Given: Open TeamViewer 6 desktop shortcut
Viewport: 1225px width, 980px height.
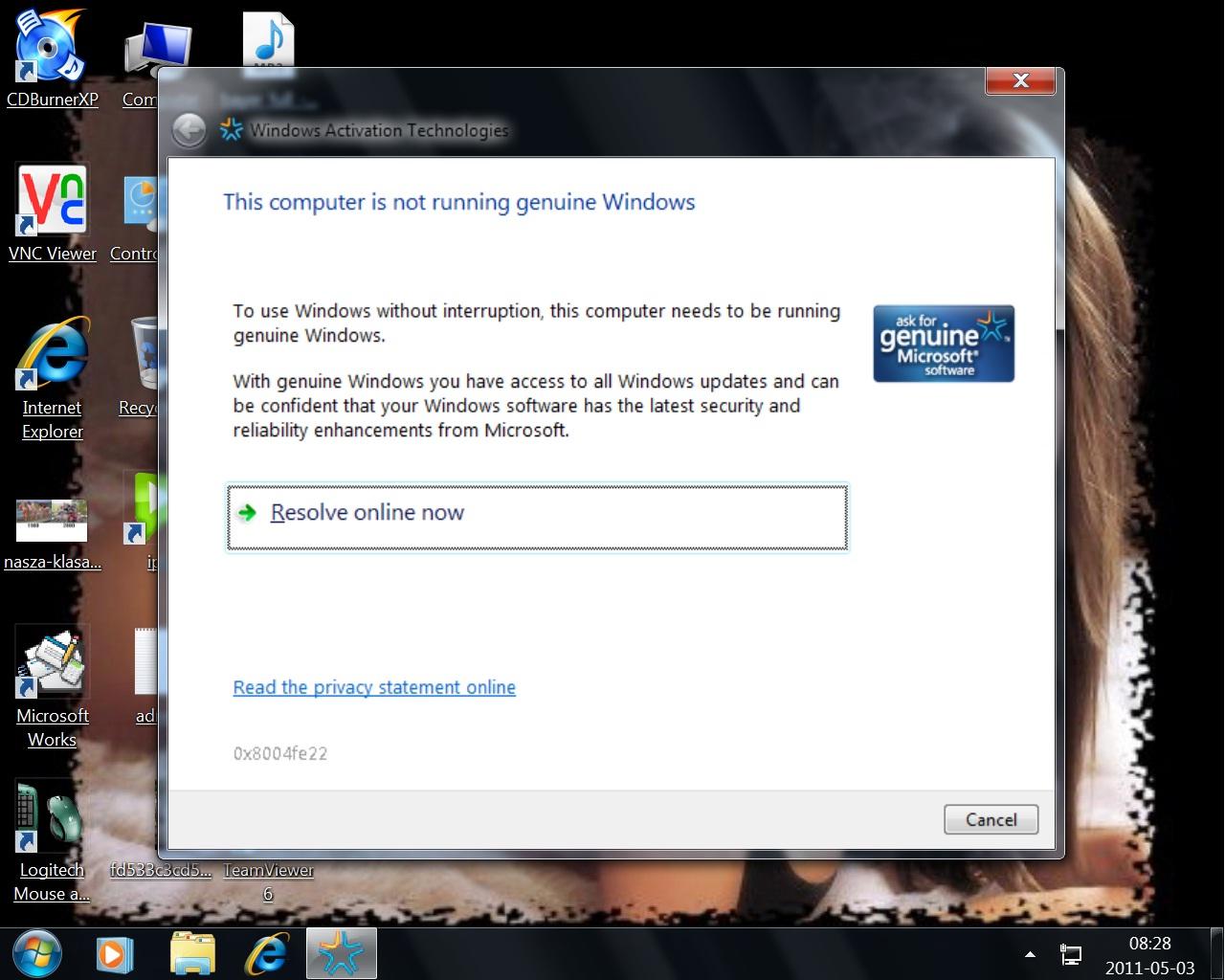Looking at the screenshot, I should click(x=268, y=881).
